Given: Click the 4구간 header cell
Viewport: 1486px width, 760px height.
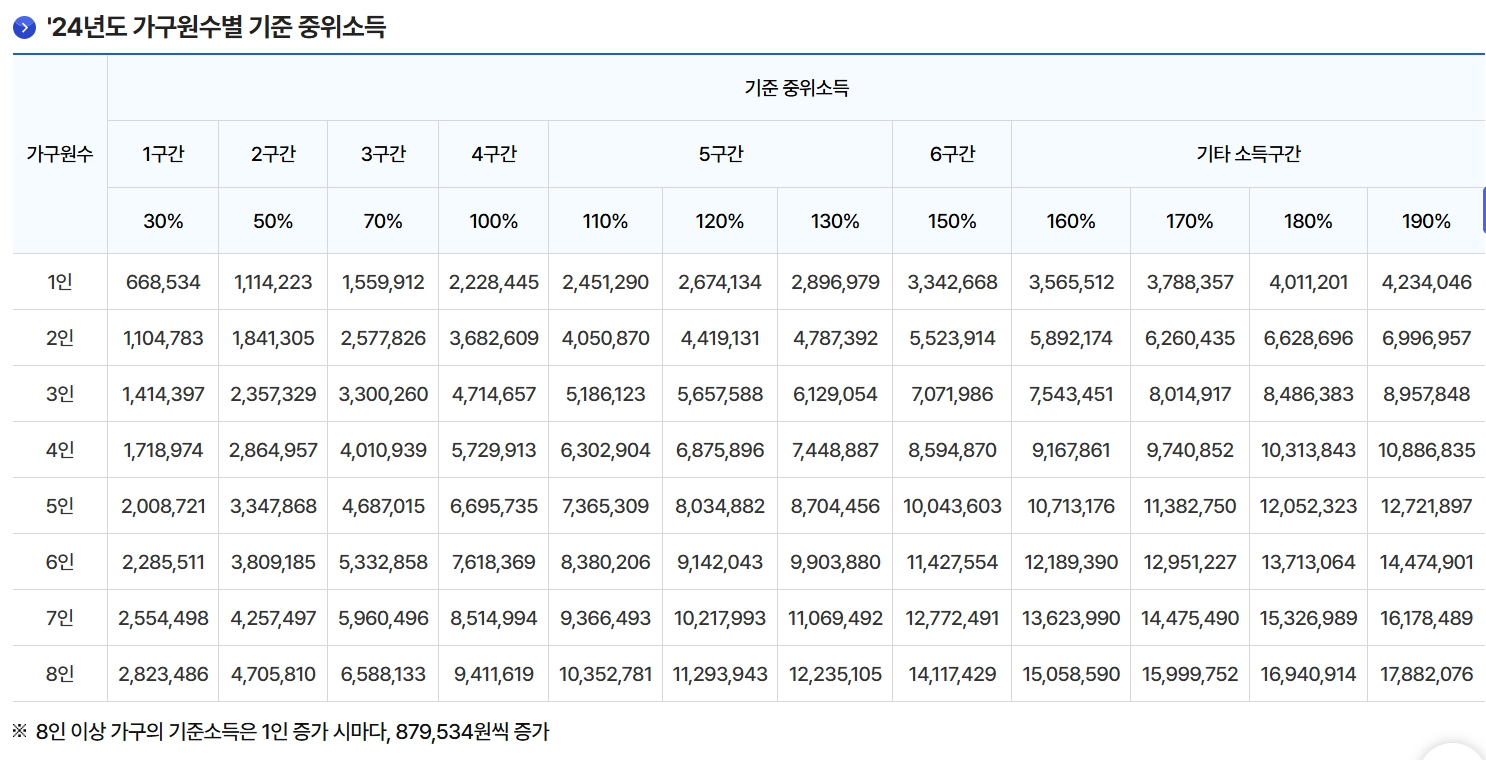Looking at the screenshot, I should coord(494,154).
